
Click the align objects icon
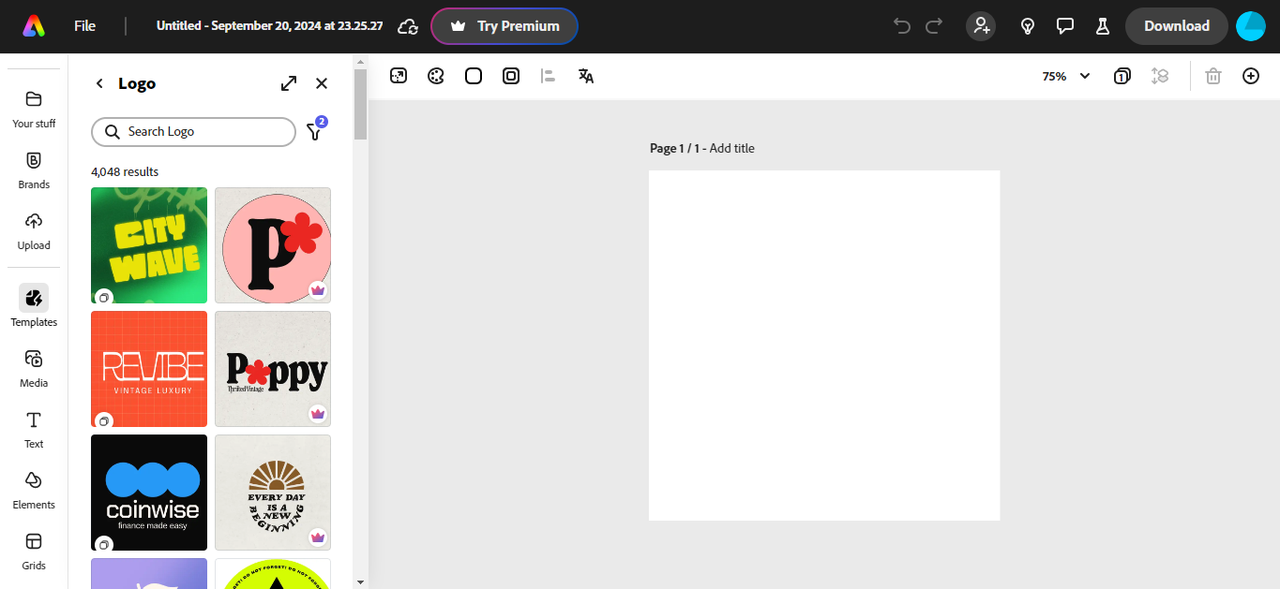click(548, 76)
